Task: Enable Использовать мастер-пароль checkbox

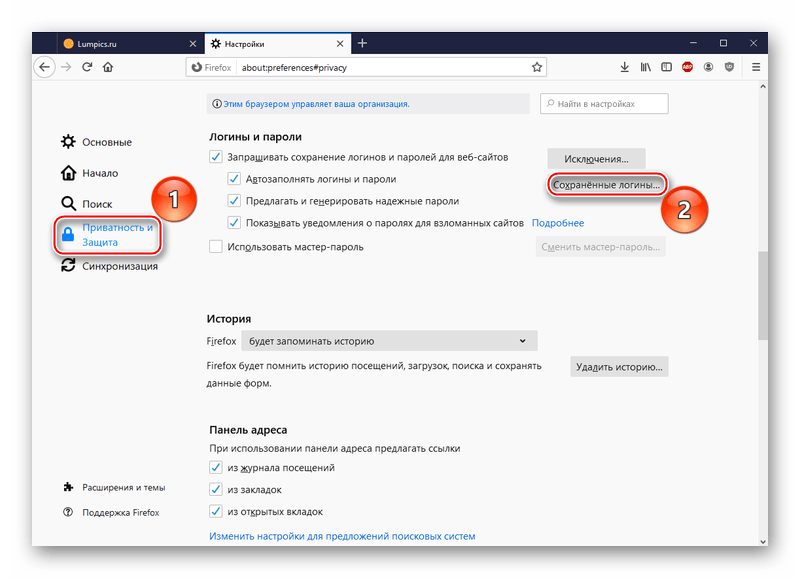Action: point(217,246)
